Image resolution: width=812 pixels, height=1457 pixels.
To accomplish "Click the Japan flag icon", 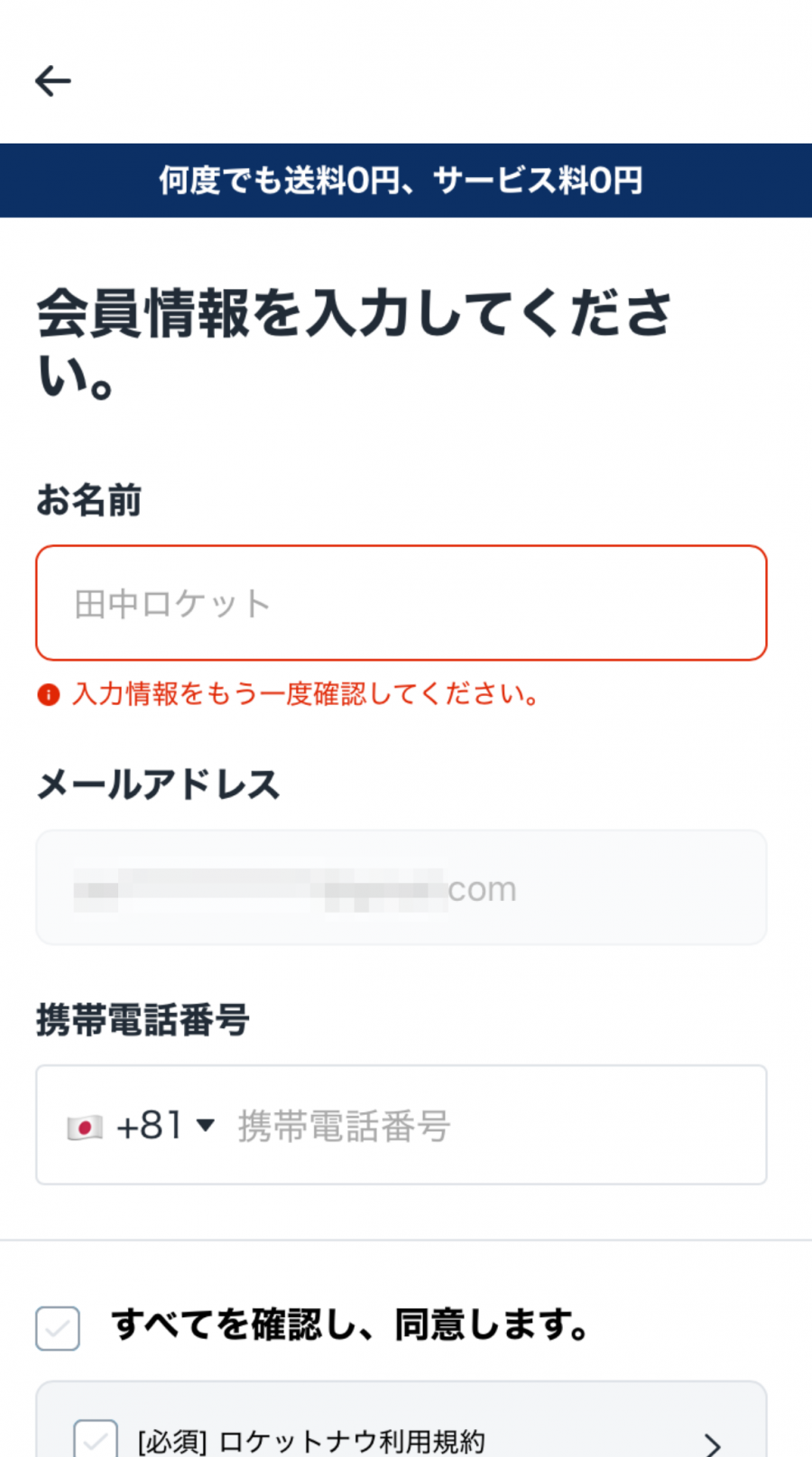I will [85, 1127].
